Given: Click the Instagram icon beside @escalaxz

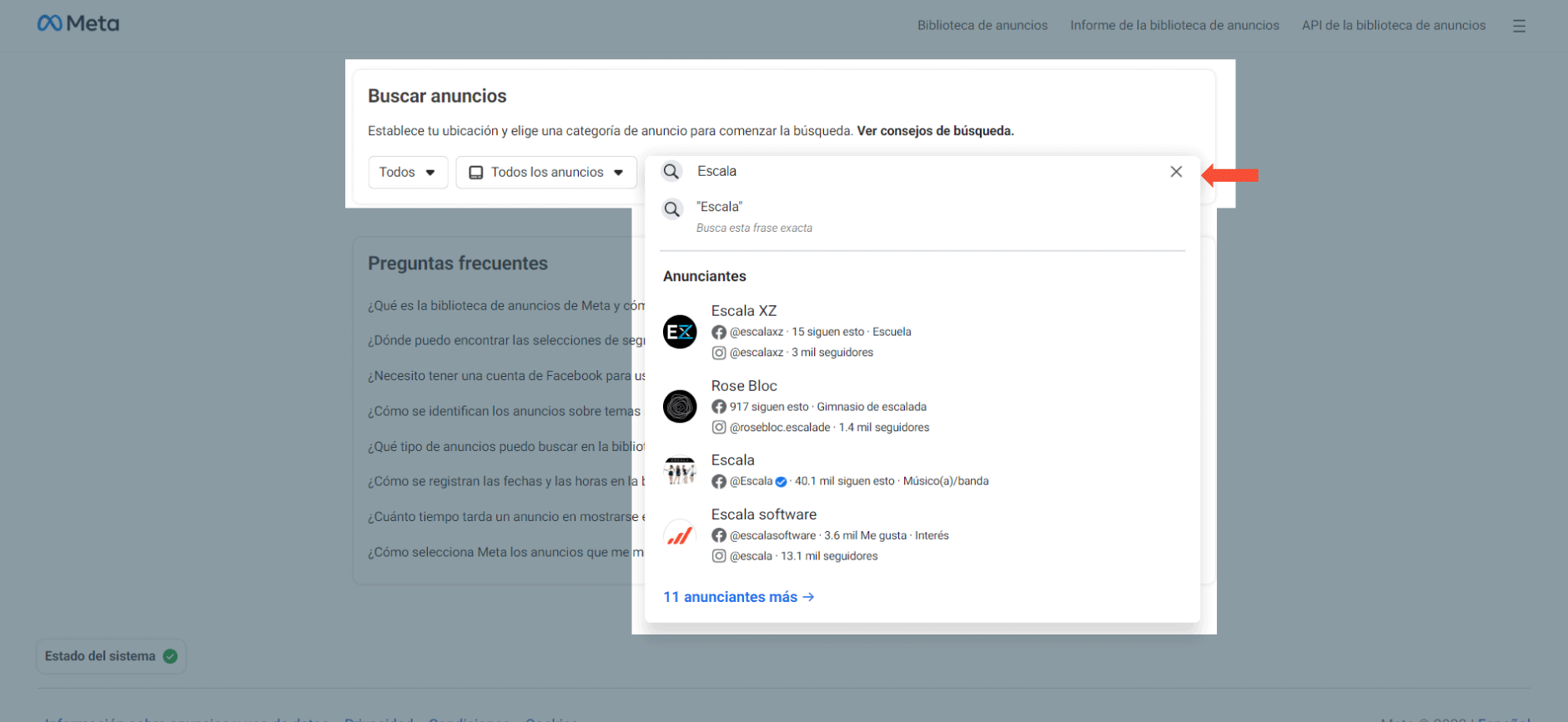Looking at the screenshot, I should (x=719, y=353).
